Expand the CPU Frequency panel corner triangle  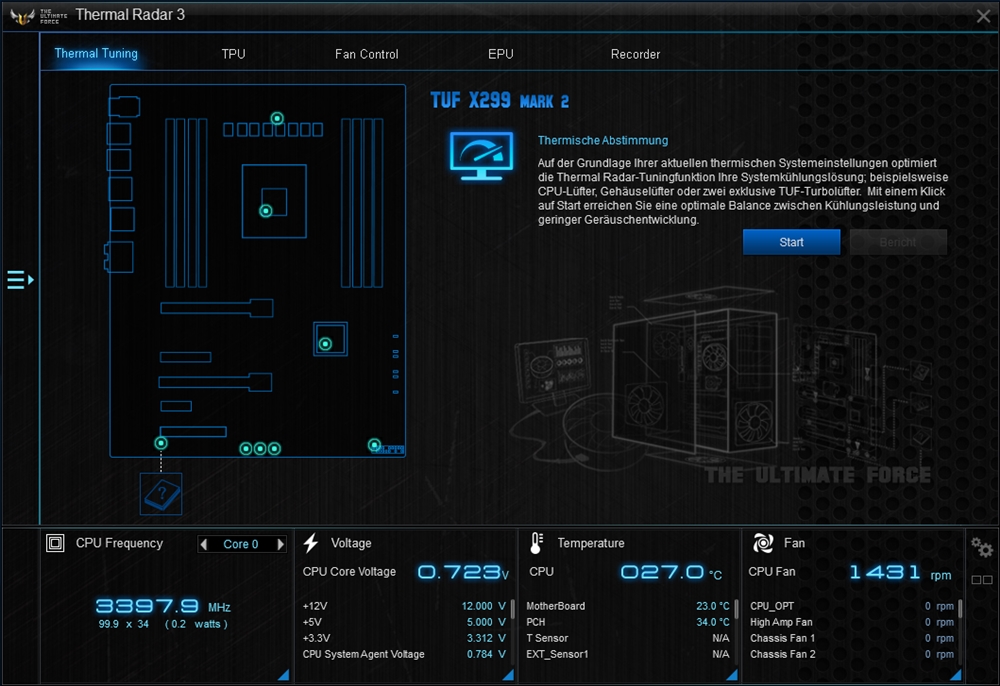click(x=284, y=675)
